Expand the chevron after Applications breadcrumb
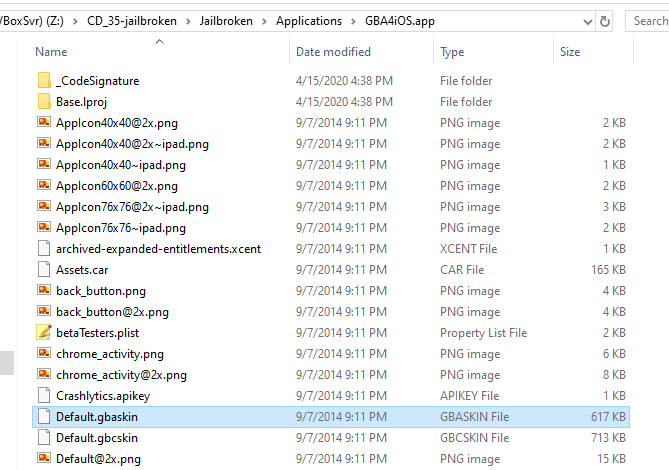669x470 pixels. click(x=353, y=21)
